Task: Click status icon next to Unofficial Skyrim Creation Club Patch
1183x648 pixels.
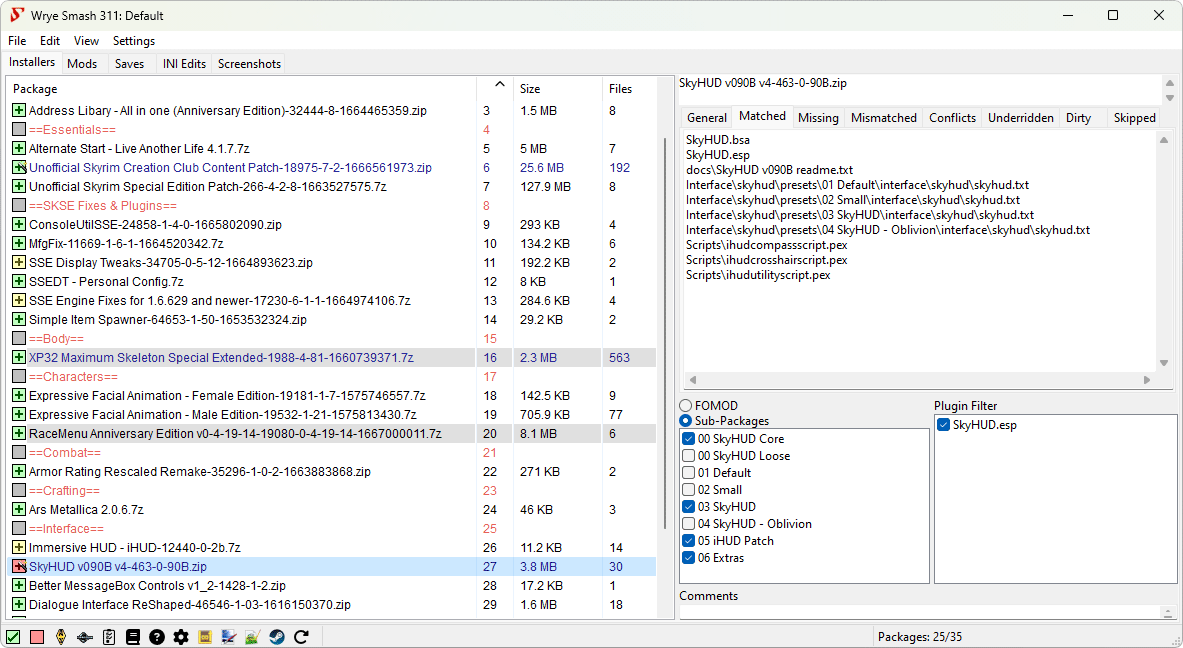Action: 20,167
